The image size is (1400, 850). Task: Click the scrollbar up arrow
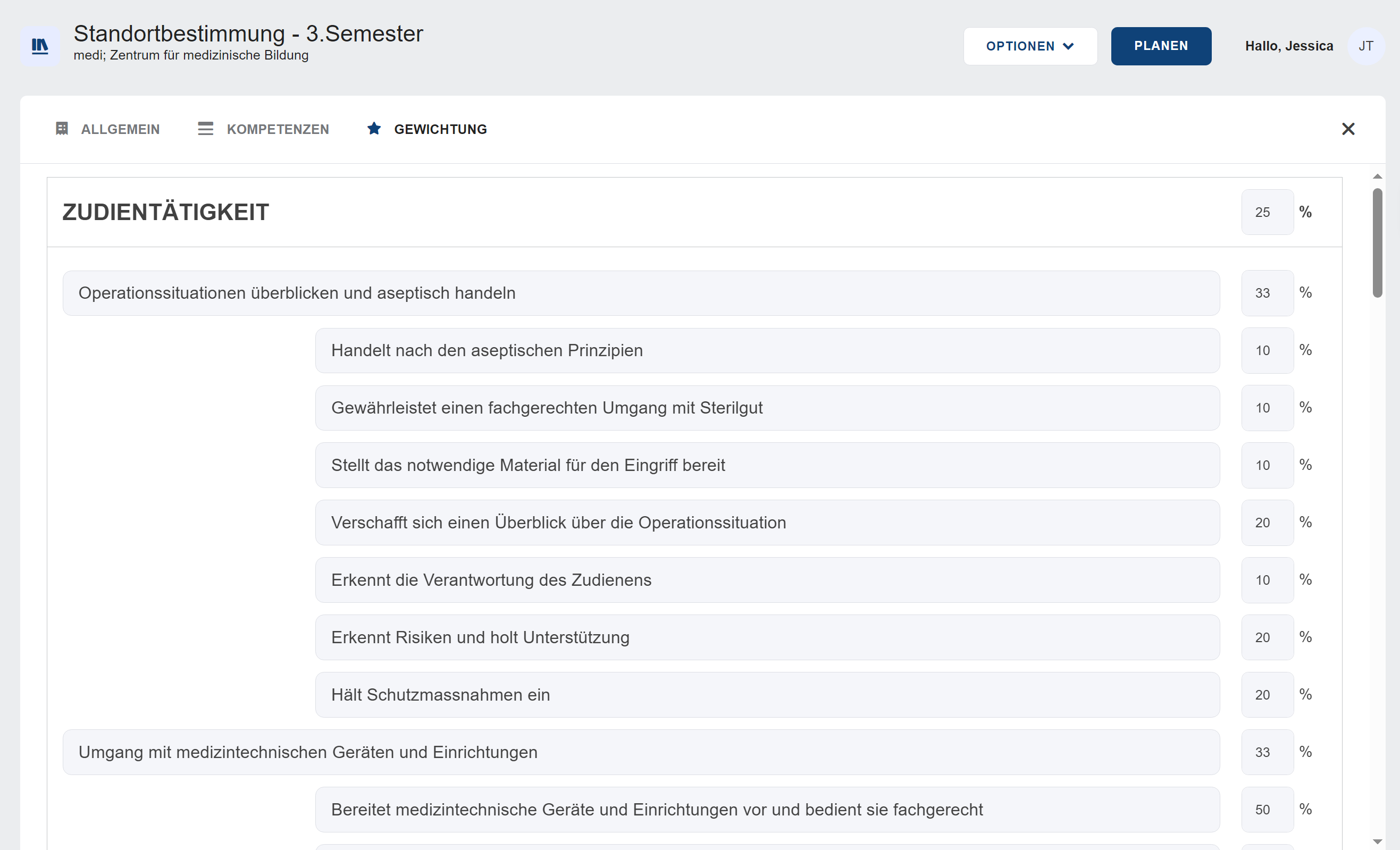(x=1377, y=176)
